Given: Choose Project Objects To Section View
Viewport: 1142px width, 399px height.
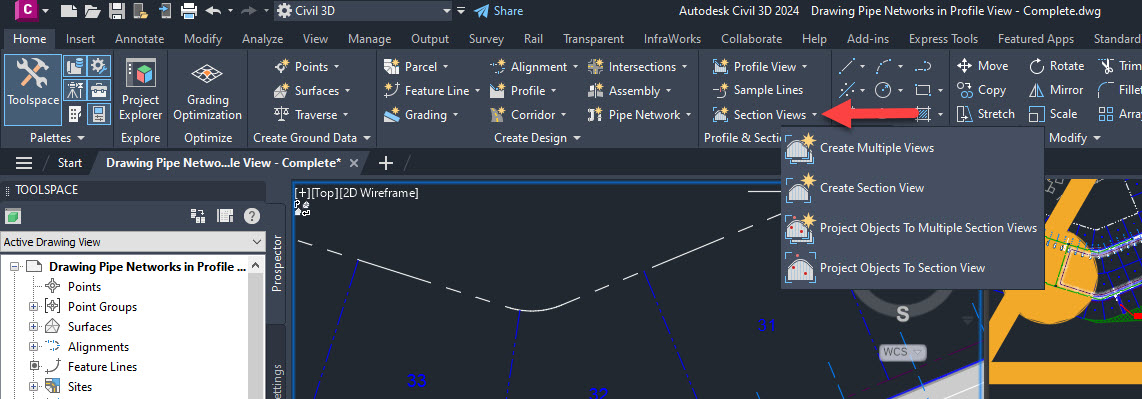Looking at the screenshot, I should pos(913,268).
